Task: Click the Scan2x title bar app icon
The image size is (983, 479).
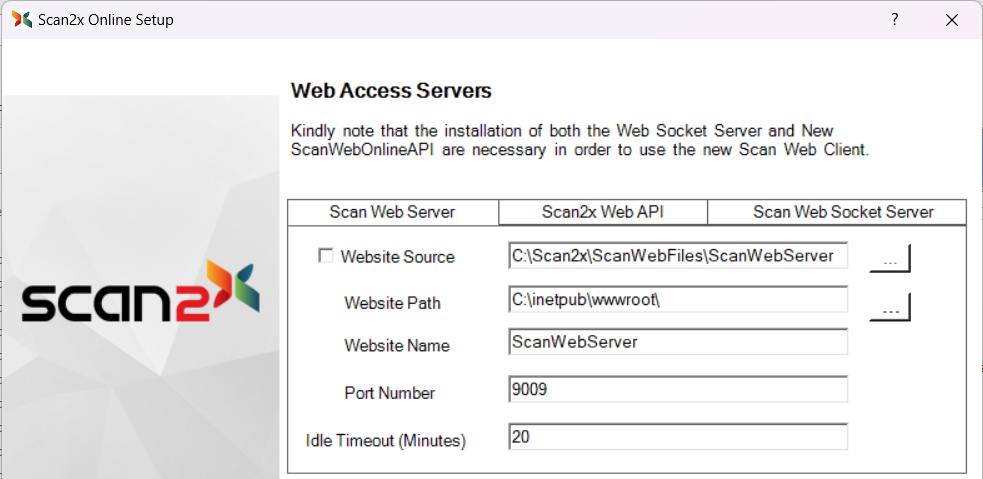Action: pos(22,19)
